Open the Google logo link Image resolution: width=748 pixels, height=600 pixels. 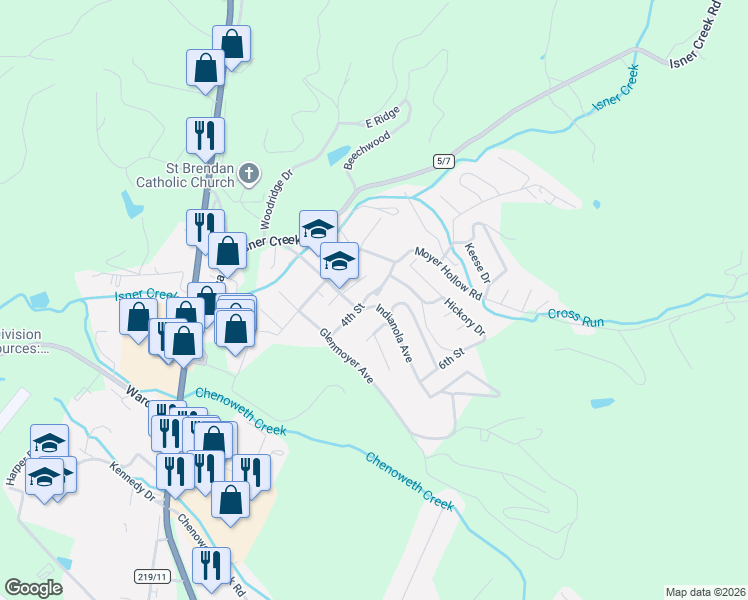(x=33, y=588)
